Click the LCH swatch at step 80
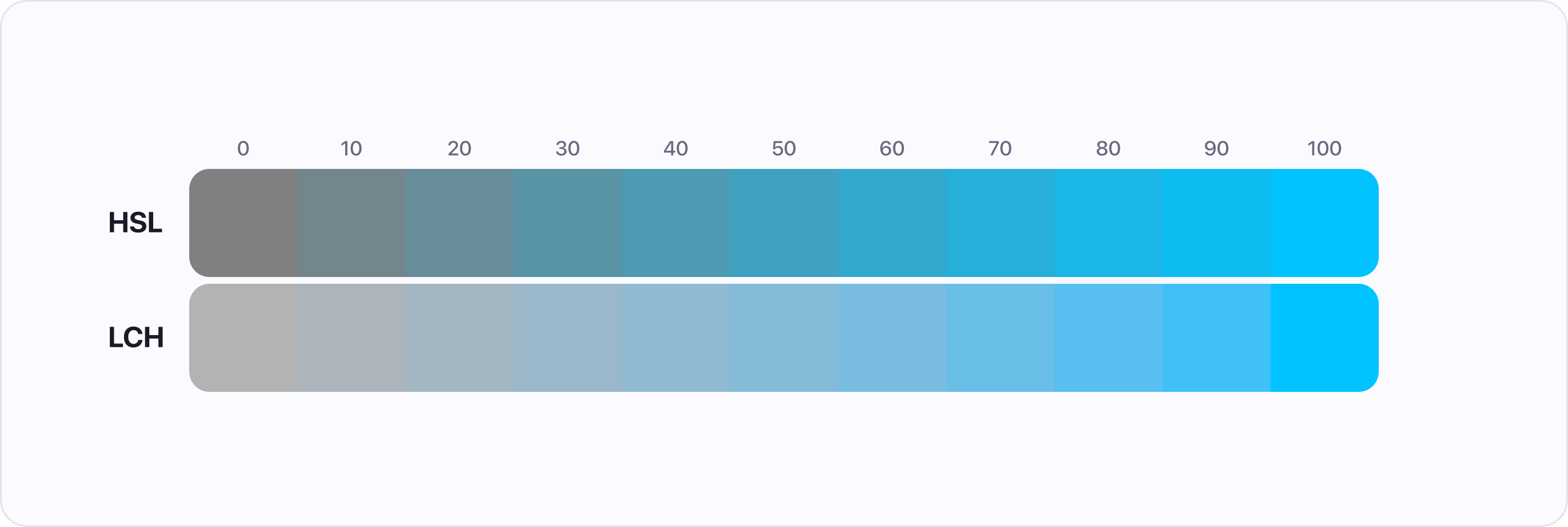Viewport: 1568px width, 527px height. coord(1108,338)
